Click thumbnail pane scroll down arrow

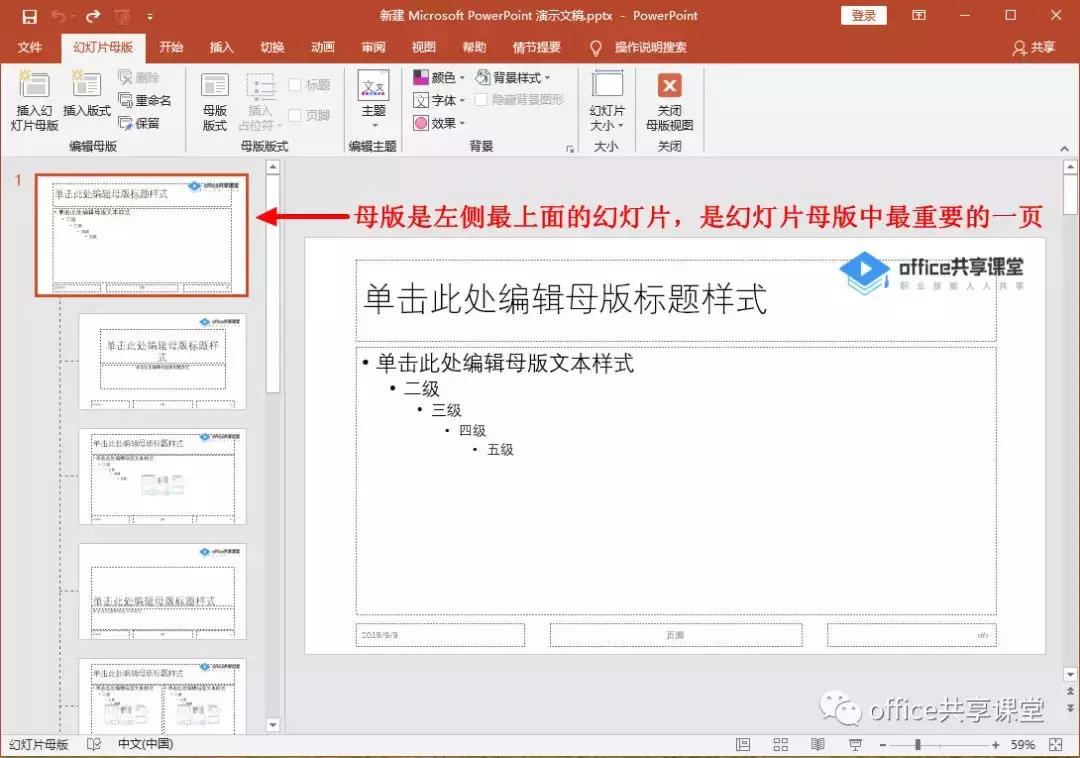point(273,724)
